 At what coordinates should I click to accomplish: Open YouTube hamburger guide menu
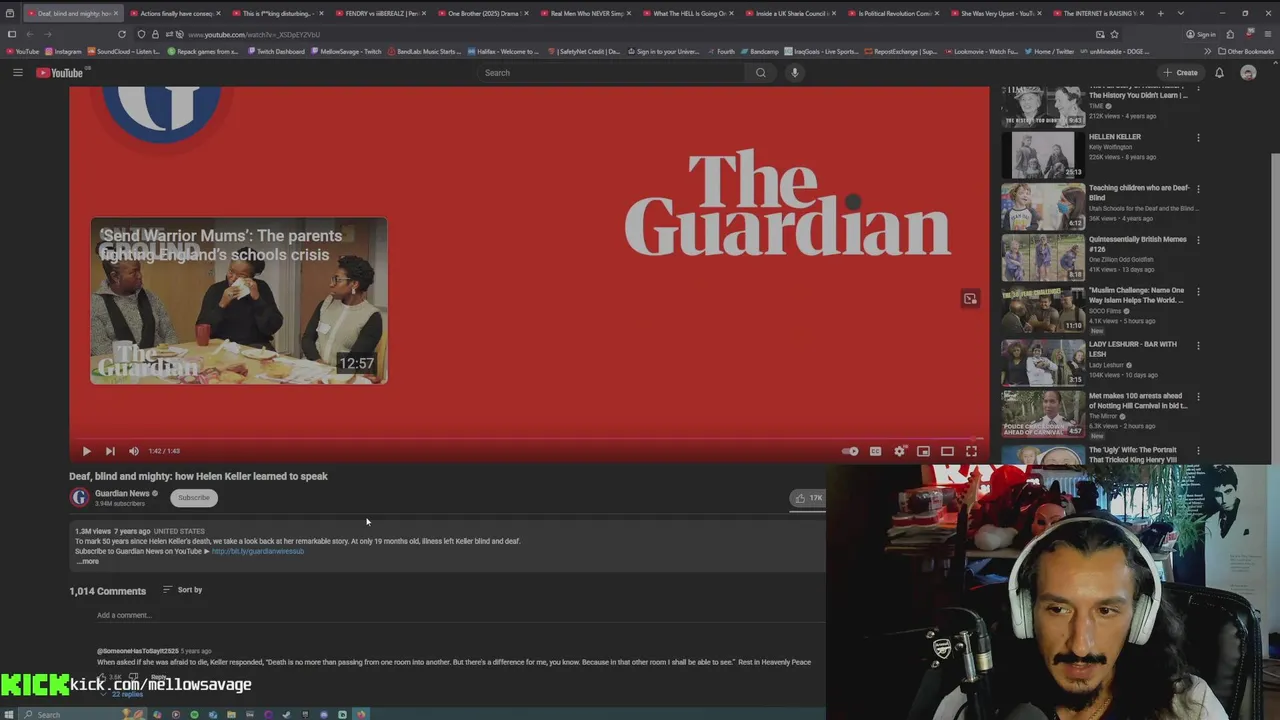pos(17,72)
